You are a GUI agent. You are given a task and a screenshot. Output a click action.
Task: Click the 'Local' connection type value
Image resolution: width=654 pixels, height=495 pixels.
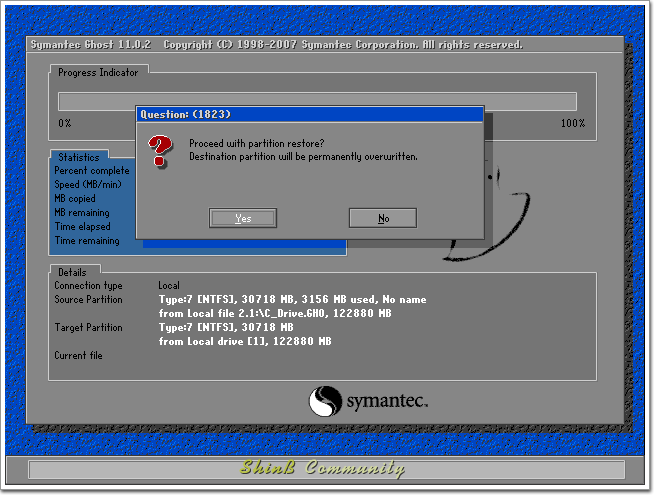169,286
